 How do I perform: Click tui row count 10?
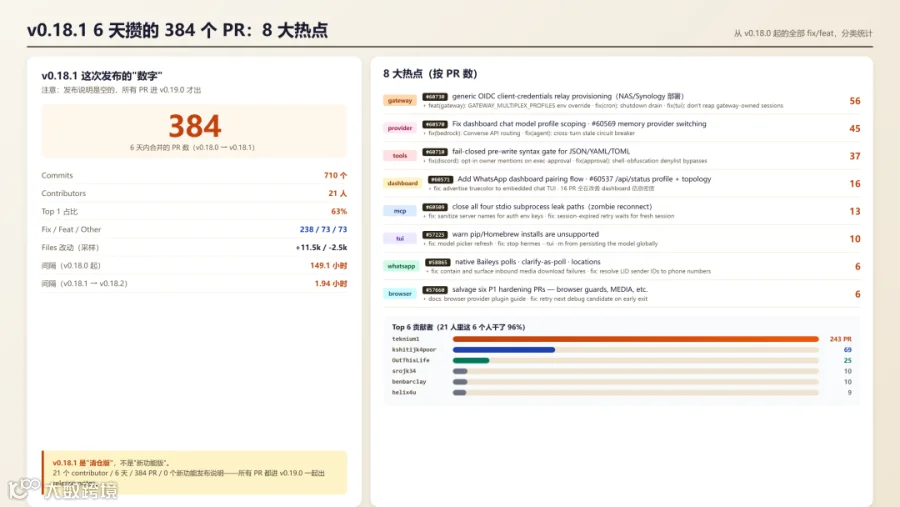(855, 238)
